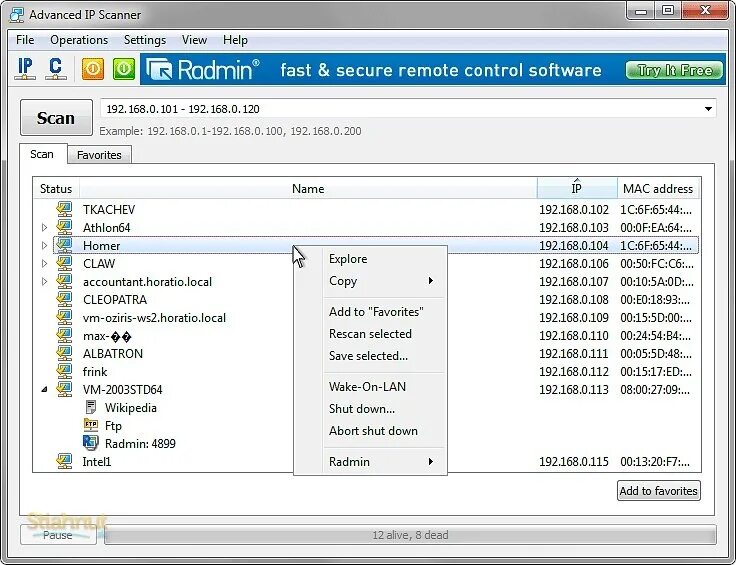Open the File menu

point(25,40)
